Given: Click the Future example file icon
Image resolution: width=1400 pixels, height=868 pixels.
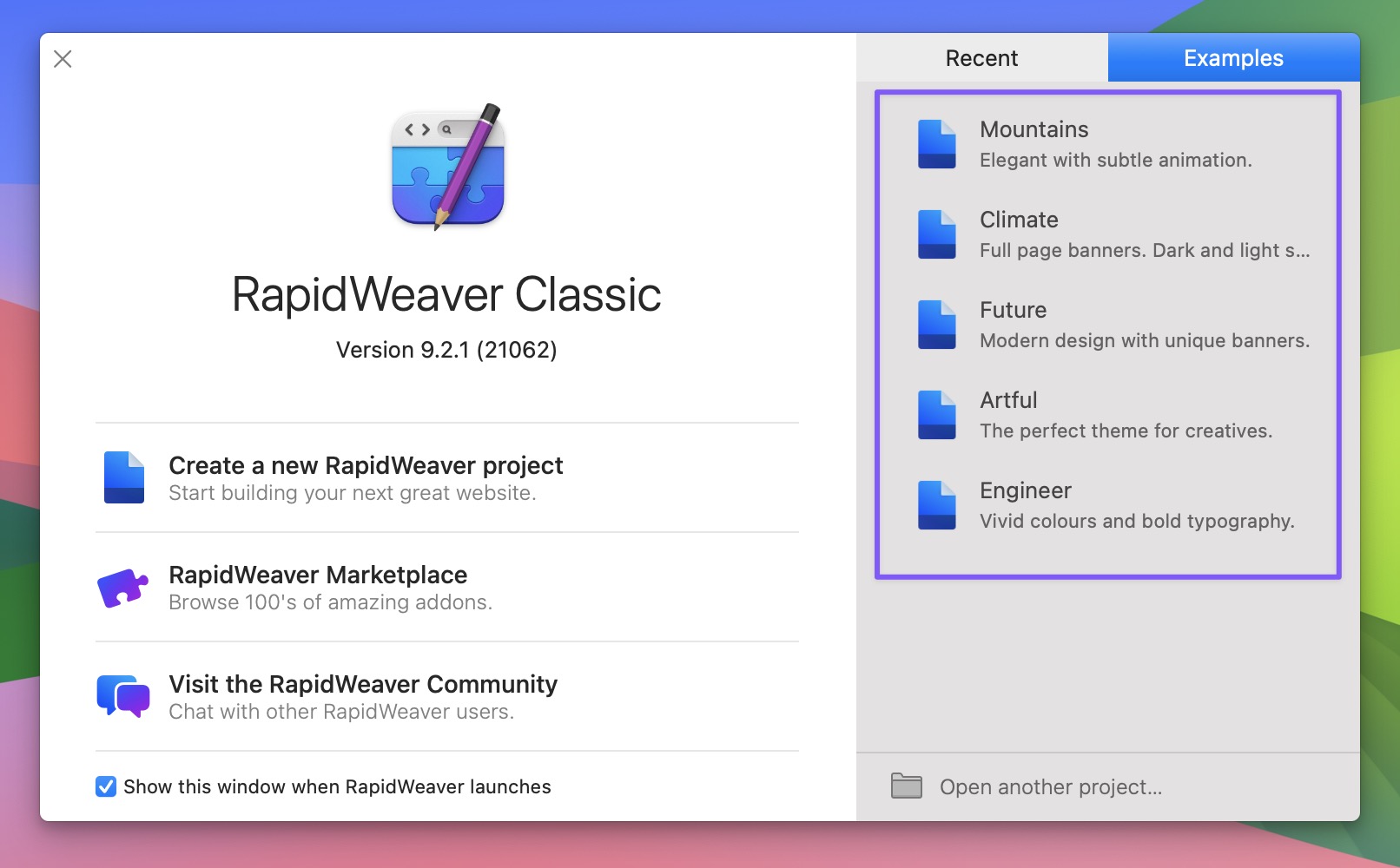Looking at the screenshot, I should tap(936, 325).
